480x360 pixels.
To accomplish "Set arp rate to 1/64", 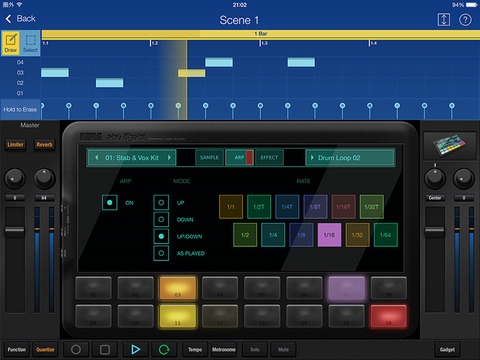I will coord(386,235).
